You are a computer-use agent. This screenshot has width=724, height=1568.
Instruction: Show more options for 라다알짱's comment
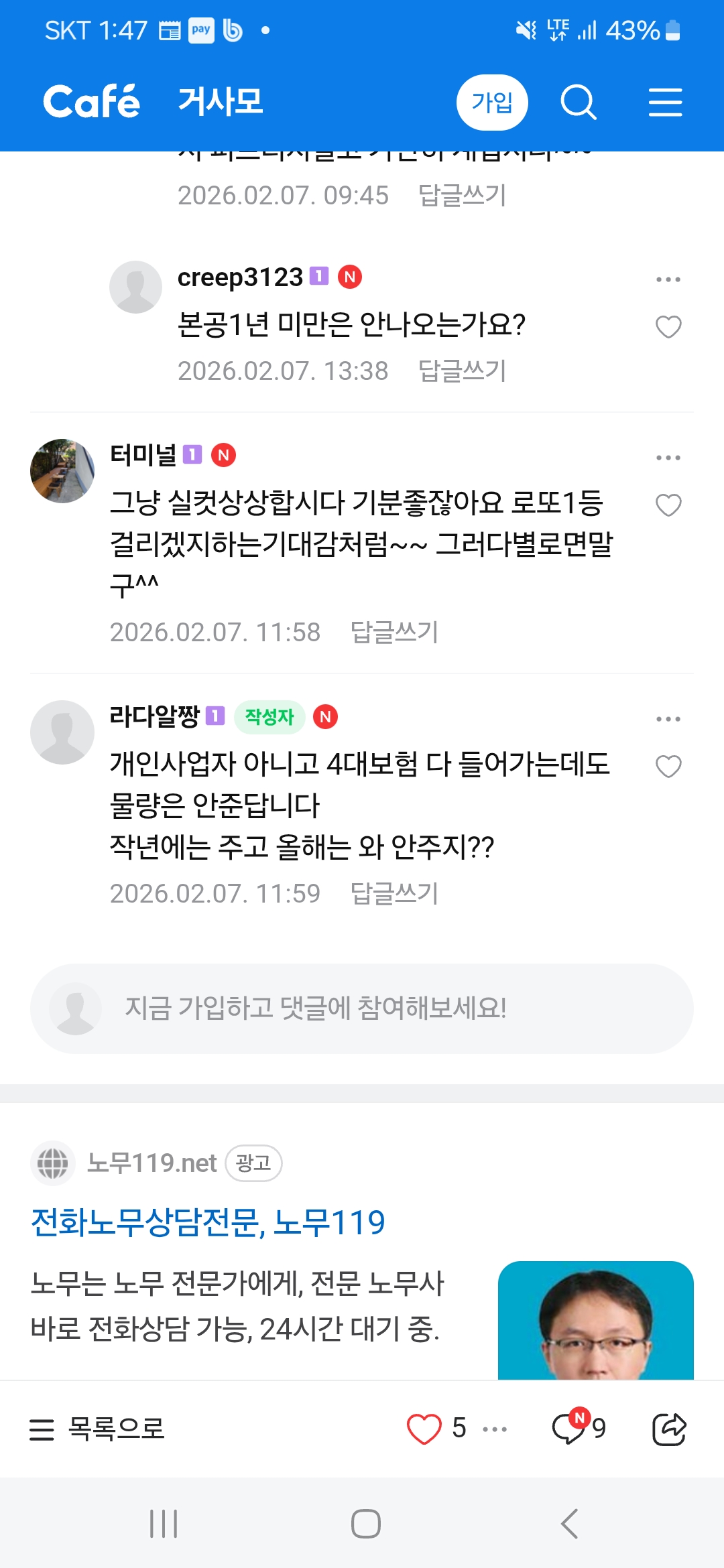[x=668, y=719]
